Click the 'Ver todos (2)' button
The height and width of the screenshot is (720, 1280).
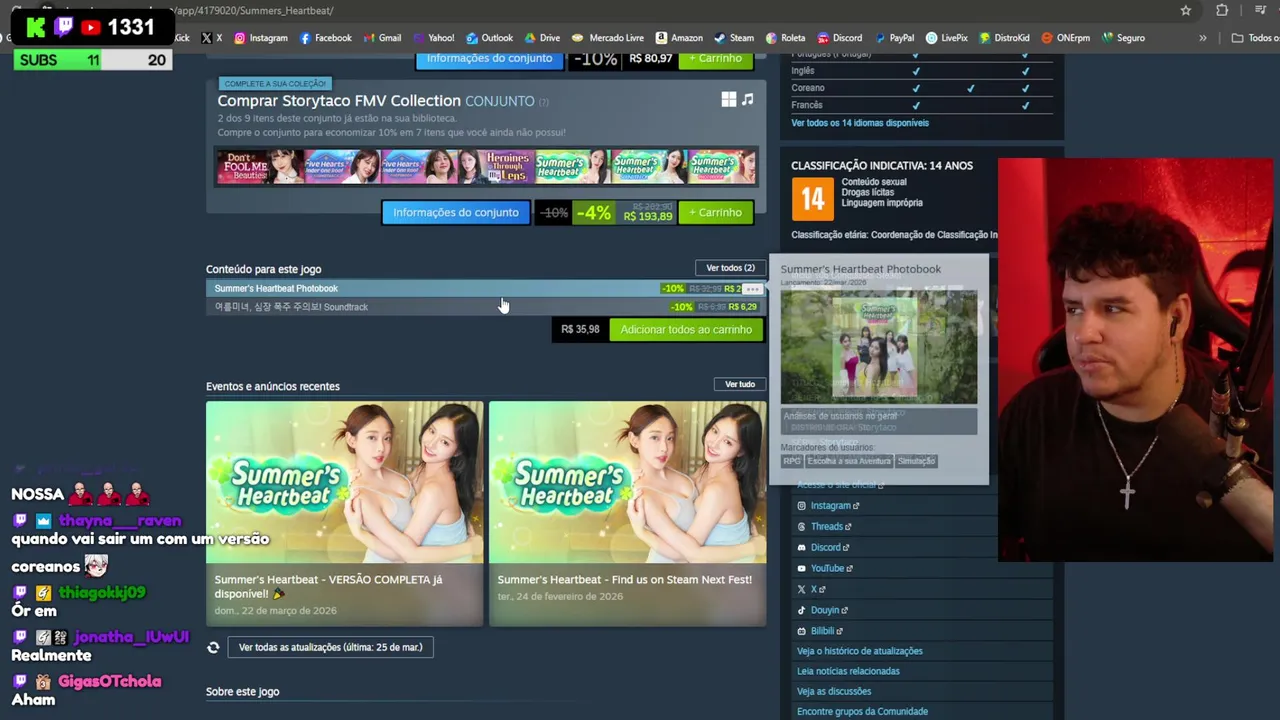click(730, 268)
